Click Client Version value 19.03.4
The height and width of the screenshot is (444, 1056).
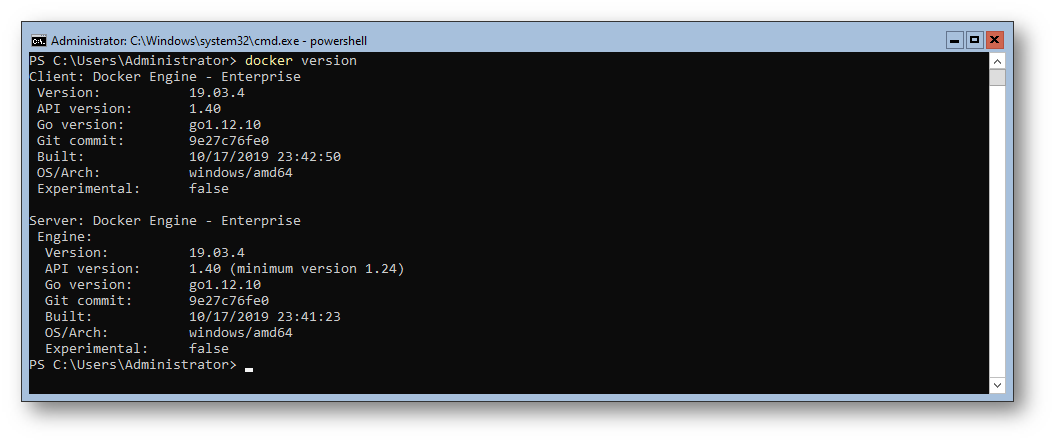pyautogui.click(x=217, y=93)
